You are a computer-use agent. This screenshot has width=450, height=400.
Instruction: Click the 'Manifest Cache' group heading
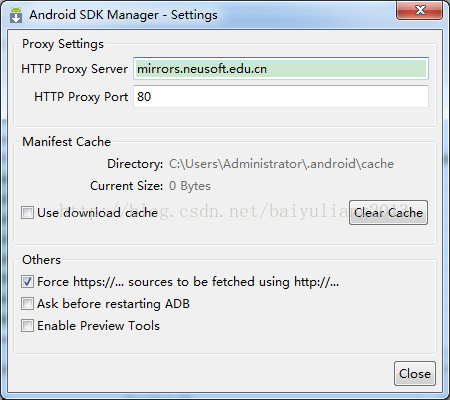[x=66, y=142]
